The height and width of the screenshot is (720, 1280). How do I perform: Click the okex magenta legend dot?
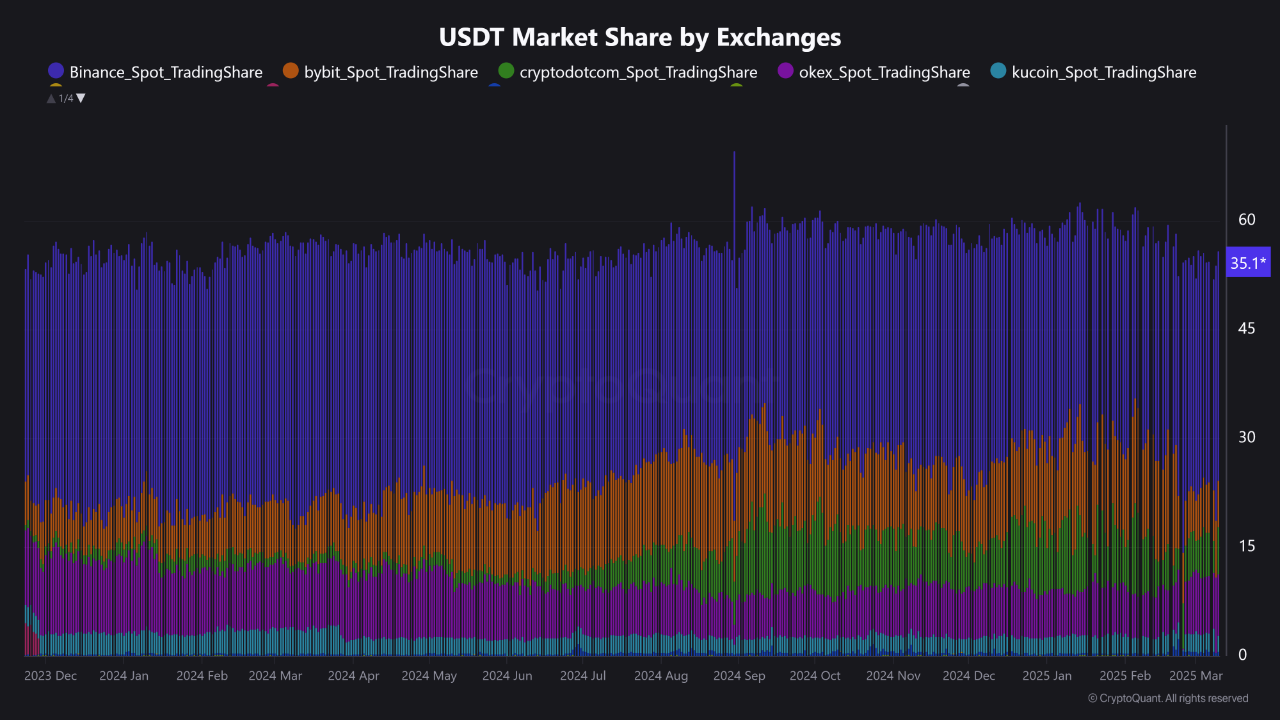(784, 71)
